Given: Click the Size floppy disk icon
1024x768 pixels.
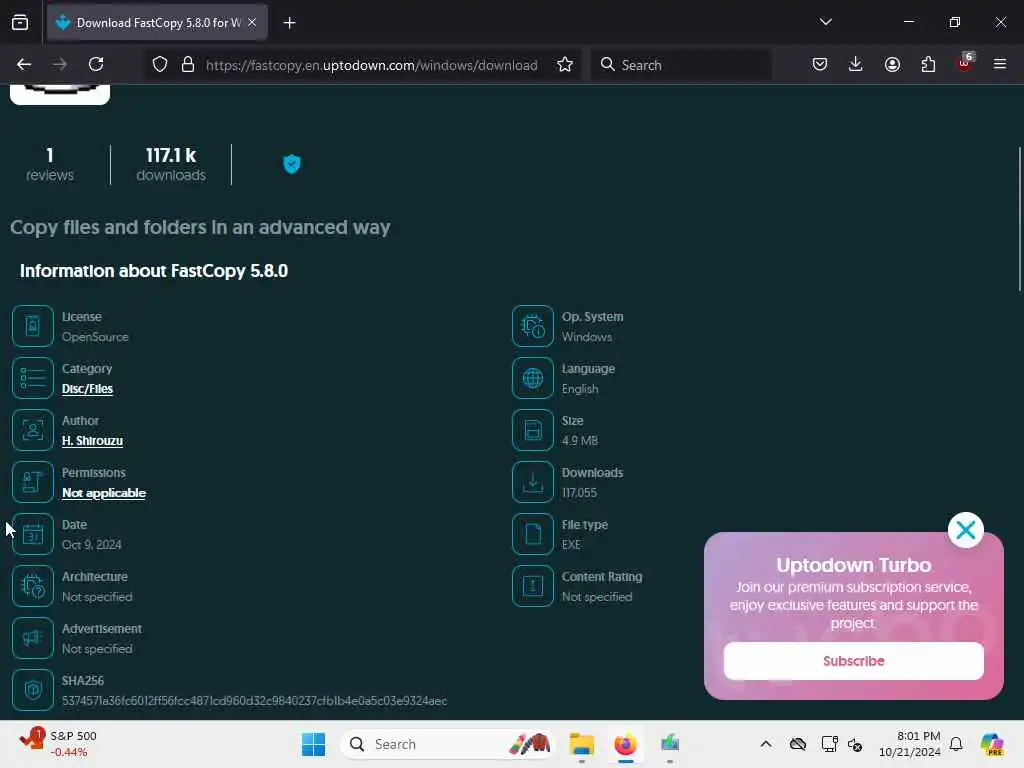Looking at the screenshot, I should [x=533, y=430].
